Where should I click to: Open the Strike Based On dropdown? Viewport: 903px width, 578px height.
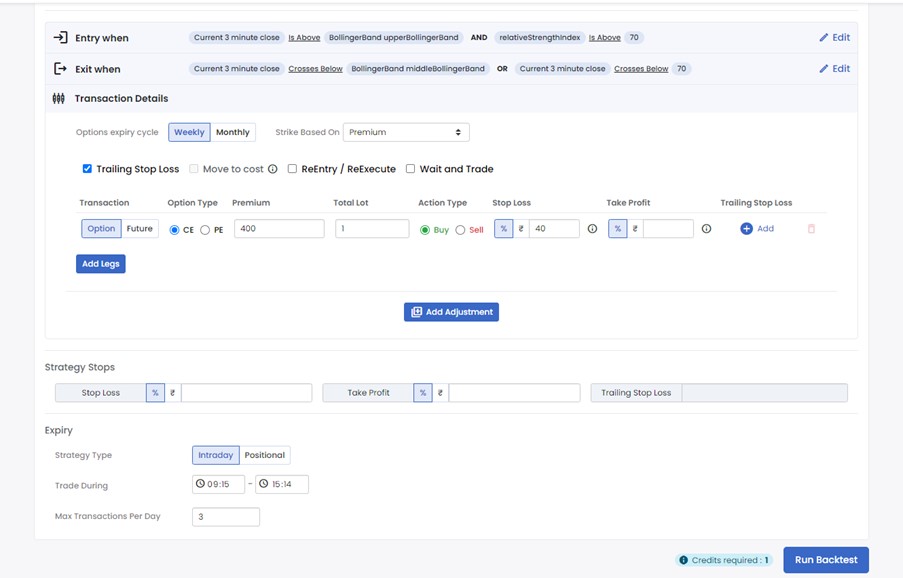click(405, 132)
